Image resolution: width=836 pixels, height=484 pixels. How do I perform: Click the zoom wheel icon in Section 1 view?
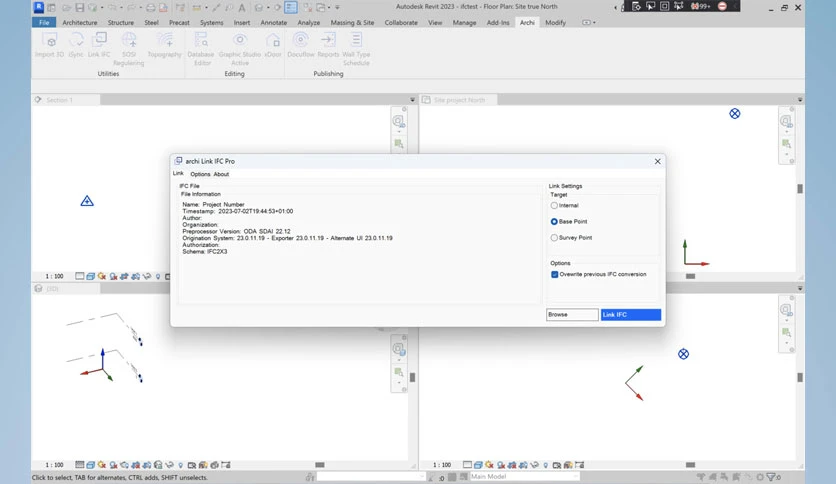pyautogui.click(x=398, y=122)
